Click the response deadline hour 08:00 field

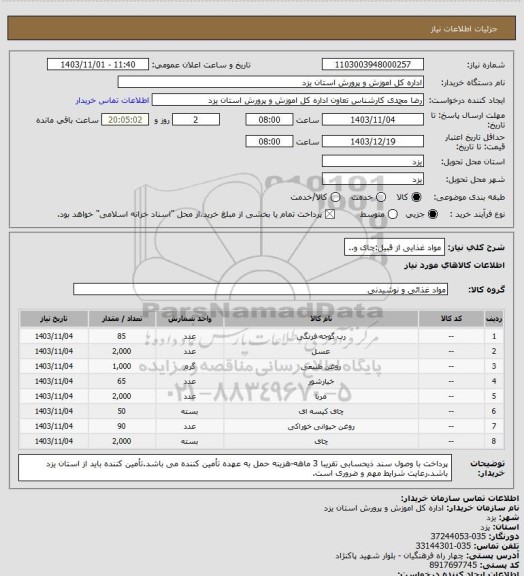click(x=269, y=120)
